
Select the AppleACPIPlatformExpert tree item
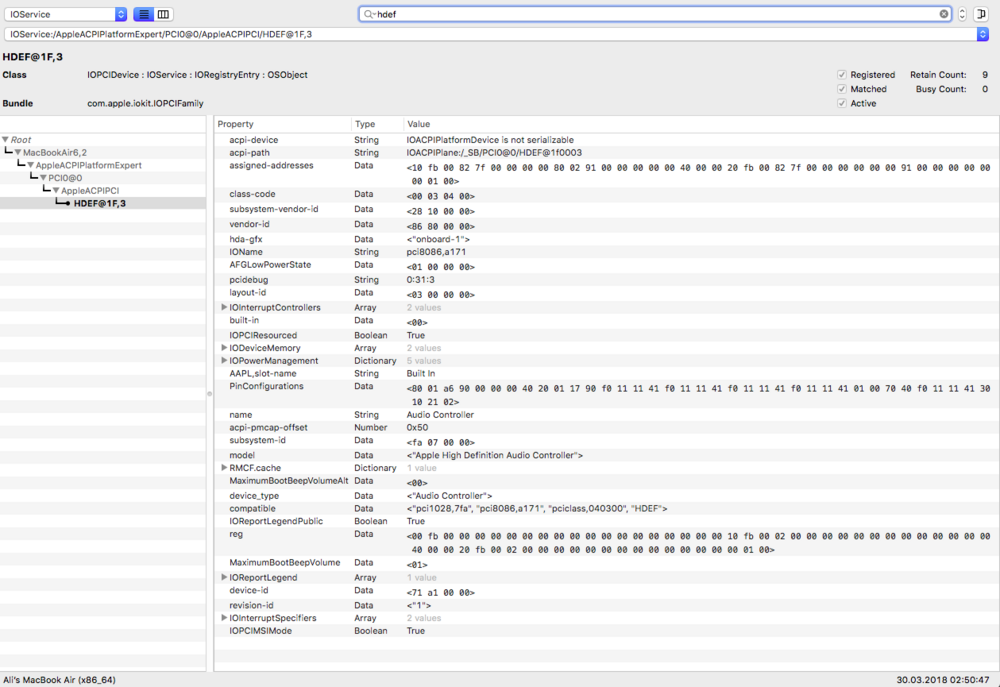click(89, 165)
